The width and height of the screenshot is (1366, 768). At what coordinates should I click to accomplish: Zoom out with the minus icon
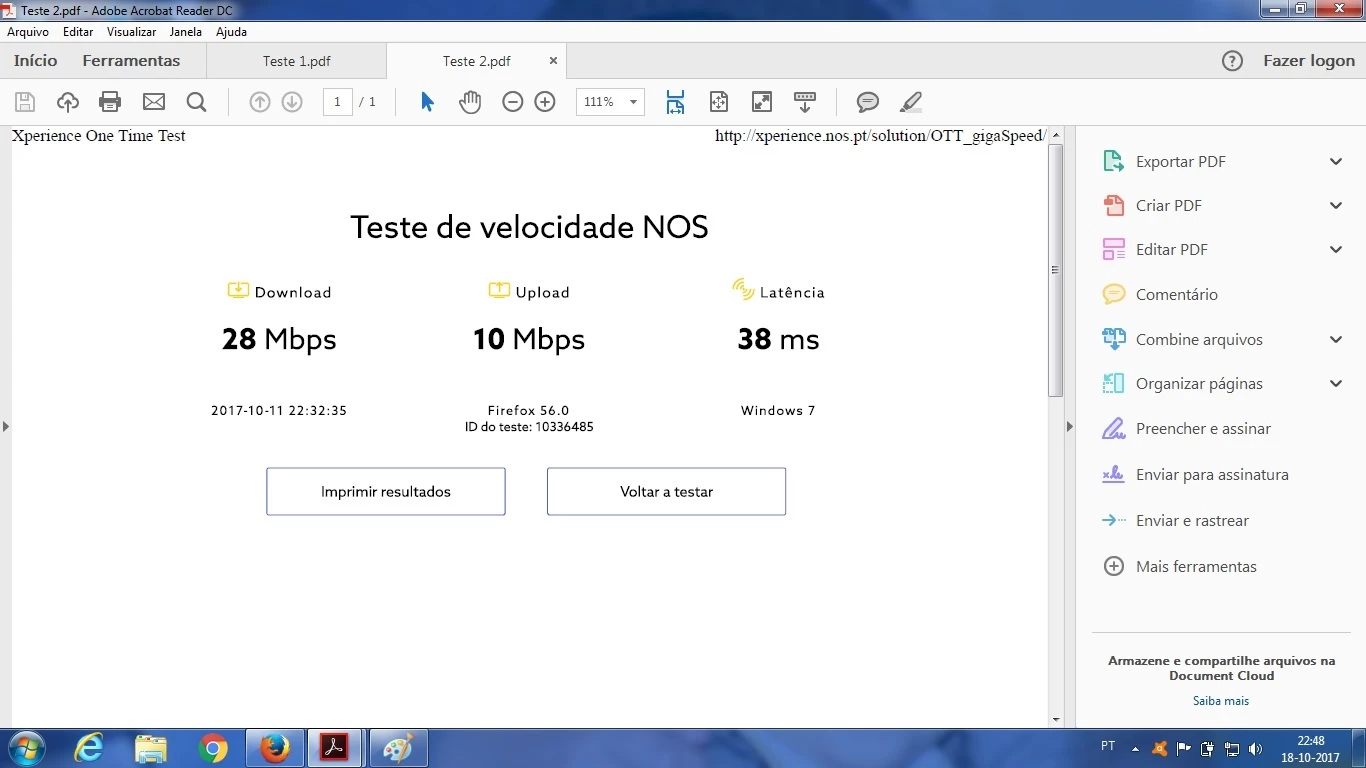click(x=513, y=102)
